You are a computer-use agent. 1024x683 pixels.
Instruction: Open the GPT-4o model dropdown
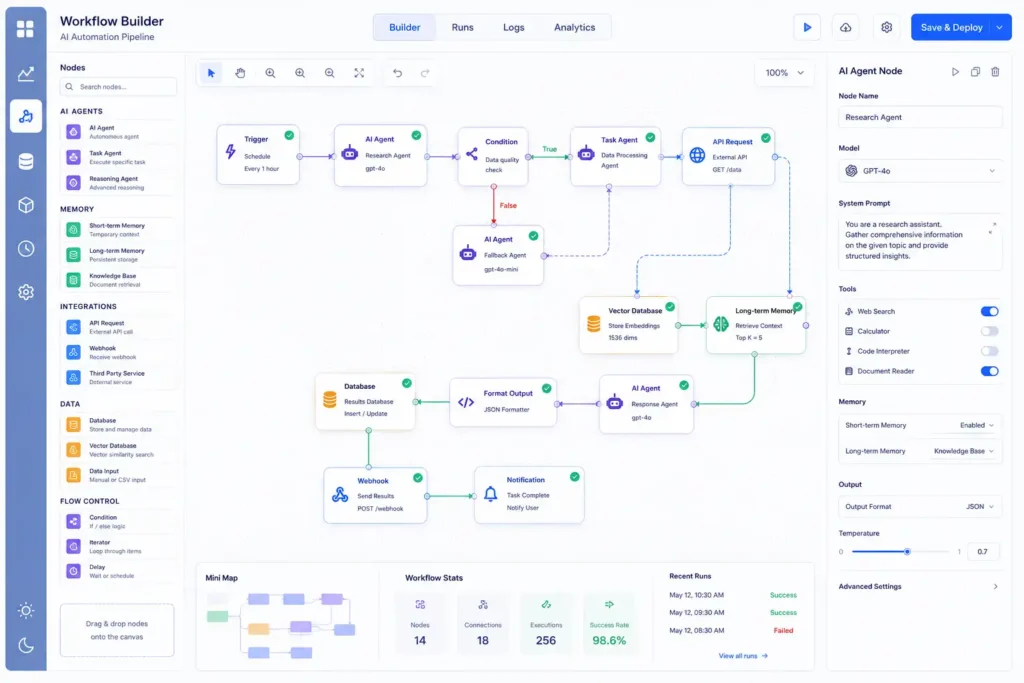(920, 171)
